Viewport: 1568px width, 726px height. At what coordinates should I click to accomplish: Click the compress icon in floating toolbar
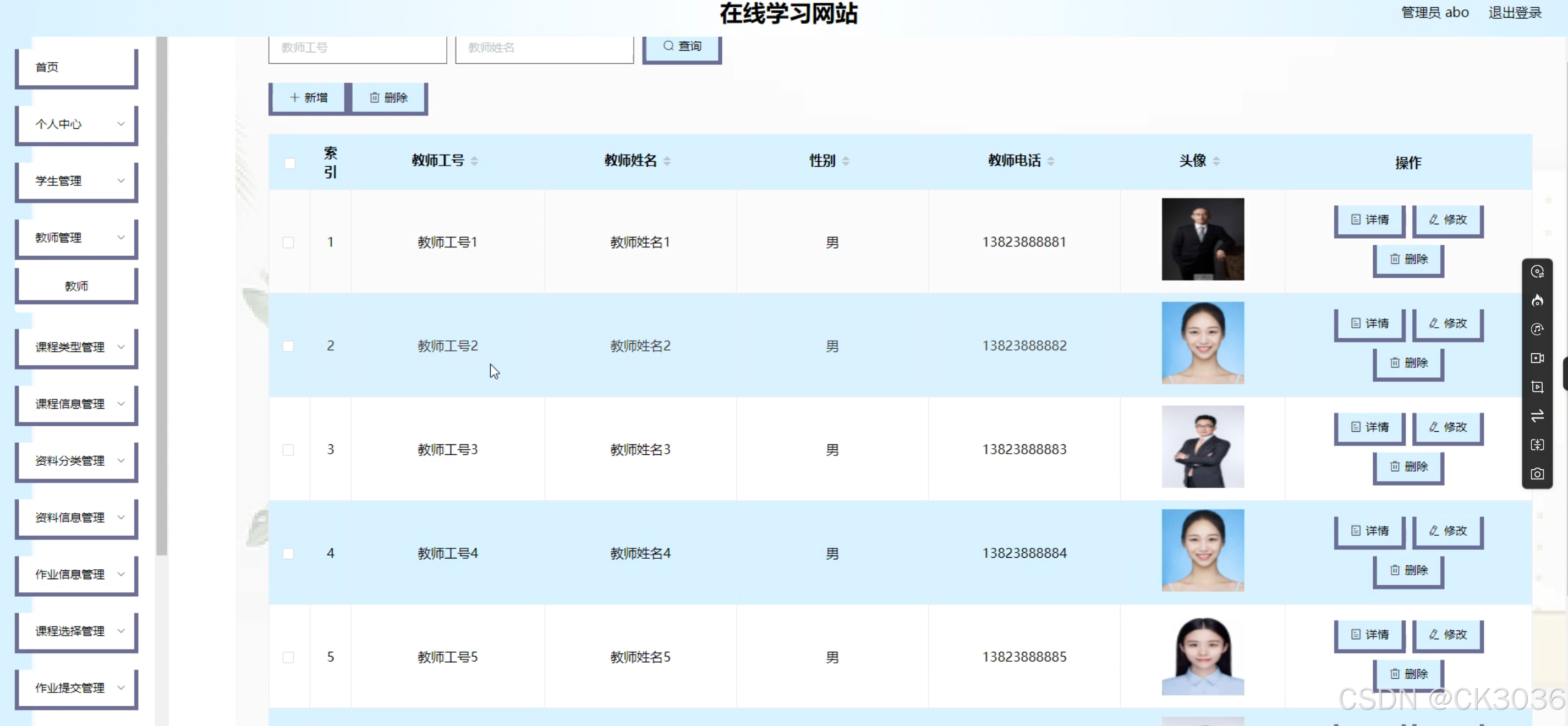pyautogui.click(x=1537, y=445)
